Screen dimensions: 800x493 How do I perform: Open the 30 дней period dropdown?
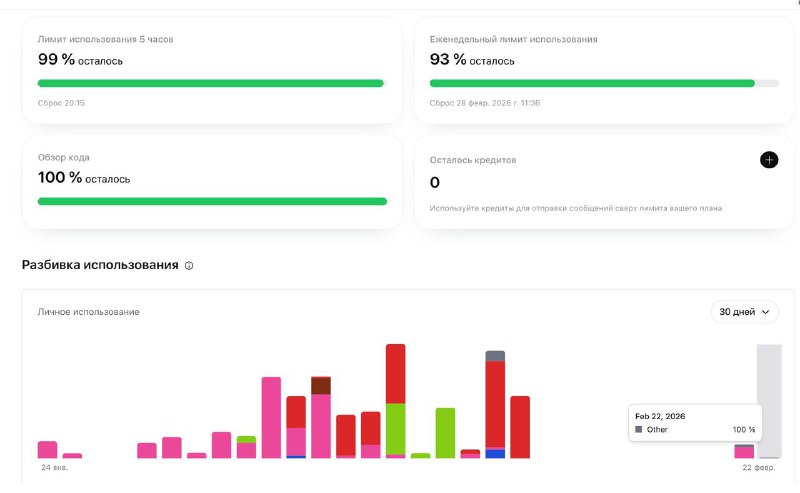click(744, 312)
